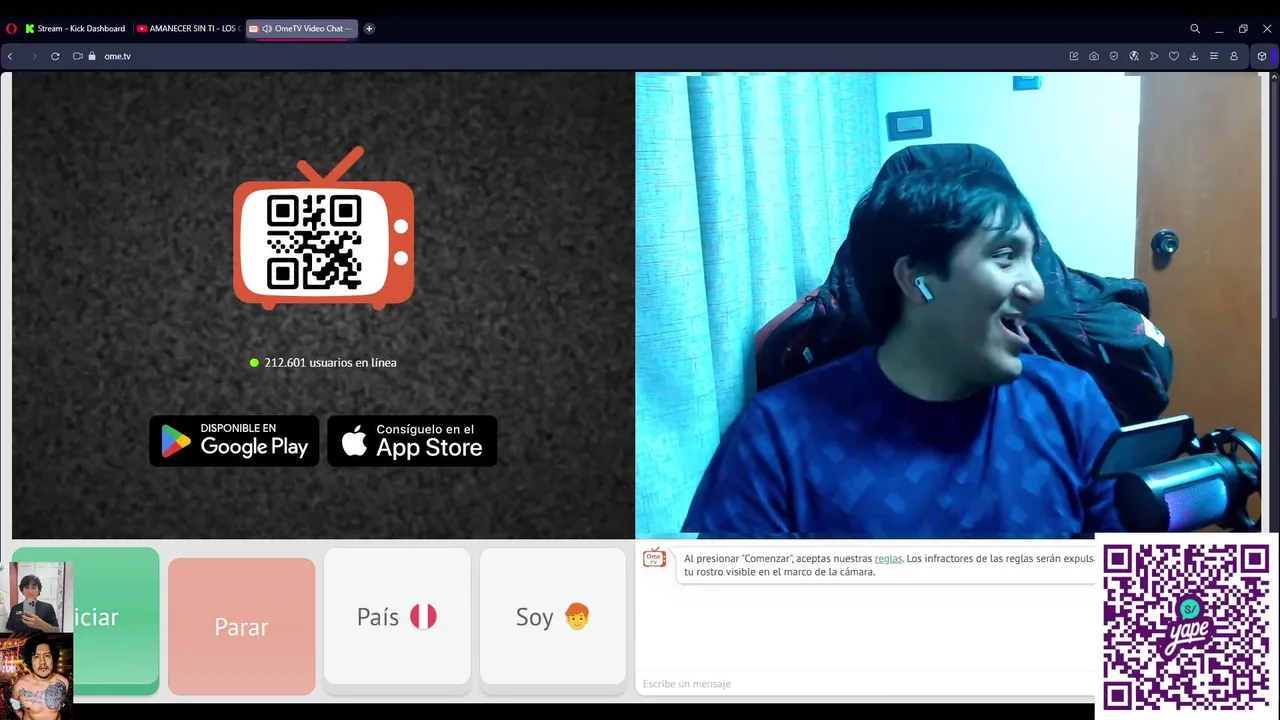Open the profile account icon
1280x720 pixels.
pos(1234,56)
